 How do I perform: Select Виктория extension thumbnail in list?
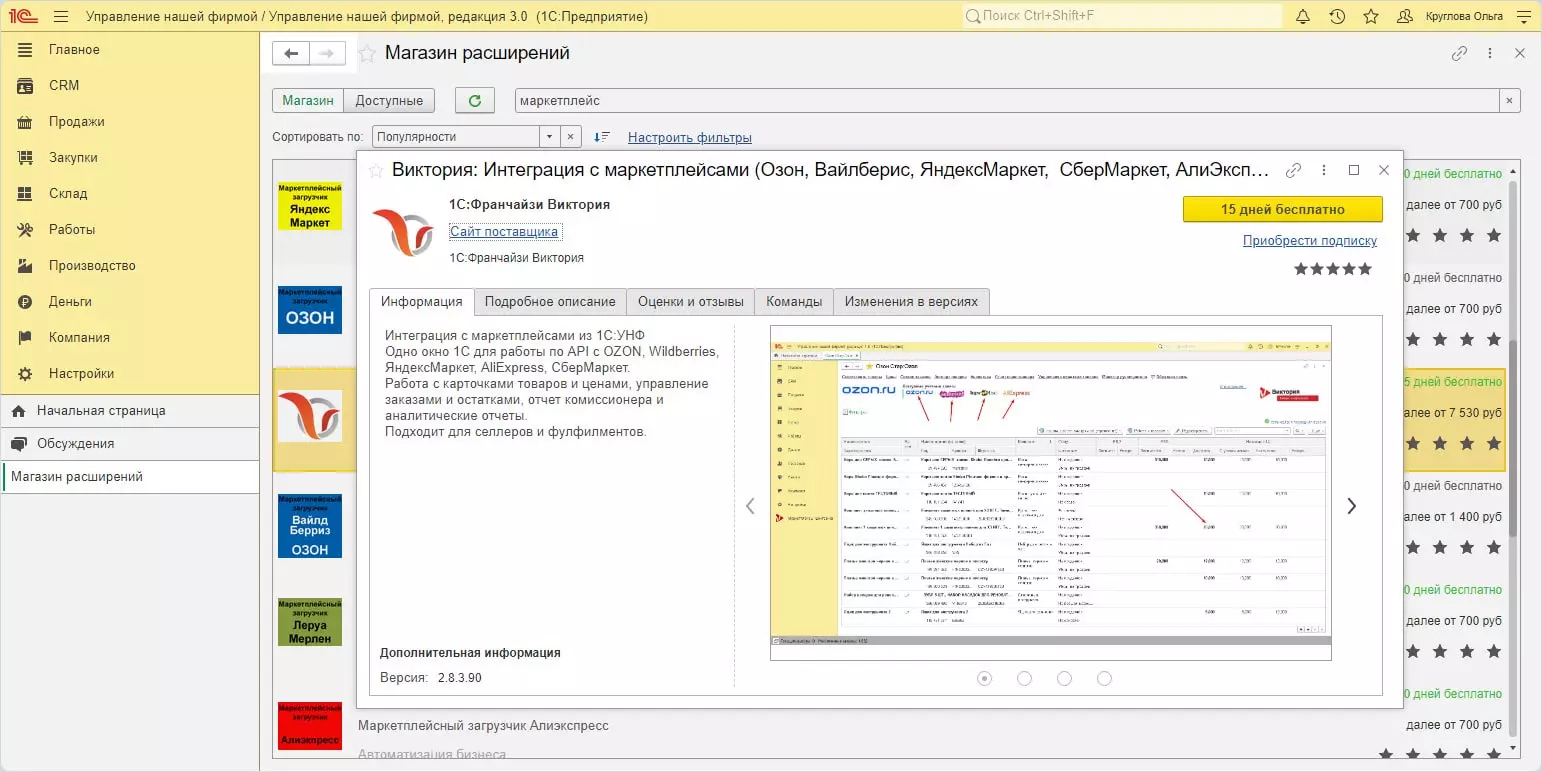[310, 416]
